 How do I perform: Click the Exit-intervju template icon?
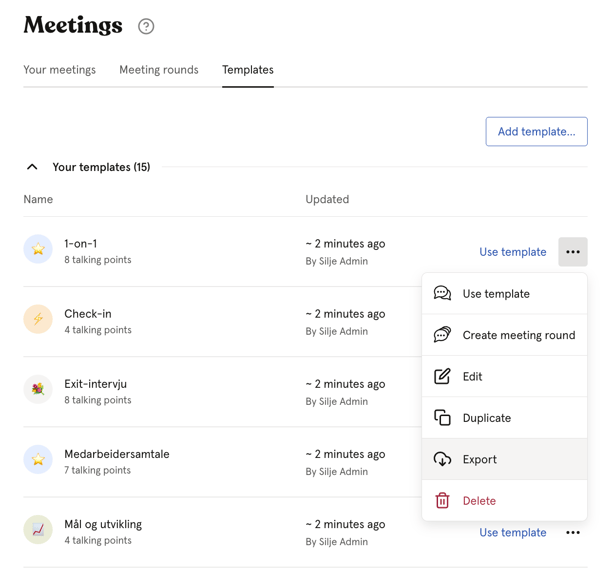[38, 390]
